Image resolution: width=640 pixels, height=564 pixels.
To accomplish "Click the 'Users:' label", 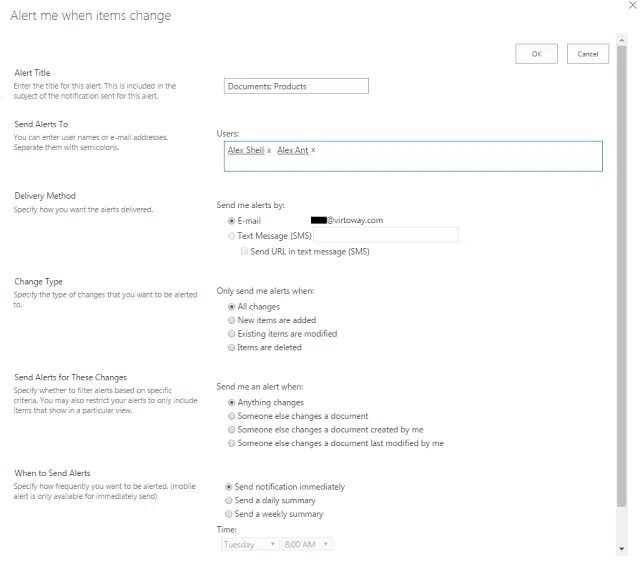I will (x=228, y=133).
